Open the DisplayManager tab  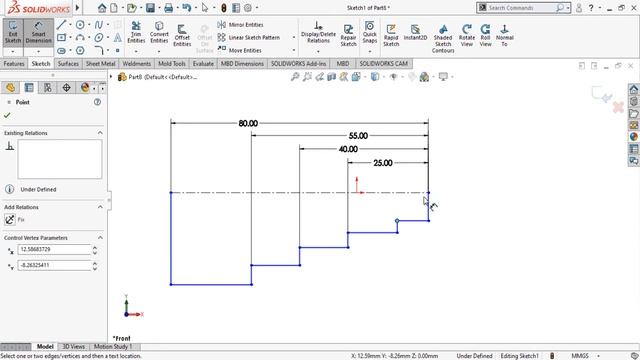pyautogui.click(x=85, y=88)
